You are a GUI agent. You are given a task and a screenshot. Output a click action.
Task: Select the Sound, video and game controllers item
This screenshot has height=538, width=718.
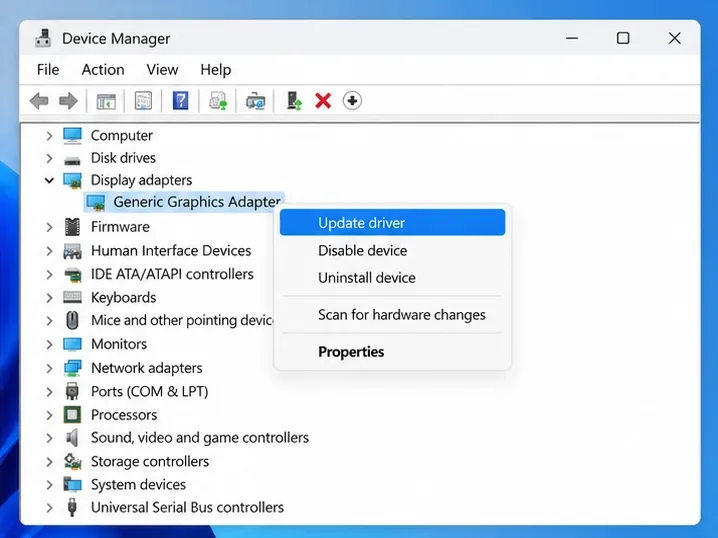pyautogui.click(x=200, y=438)
